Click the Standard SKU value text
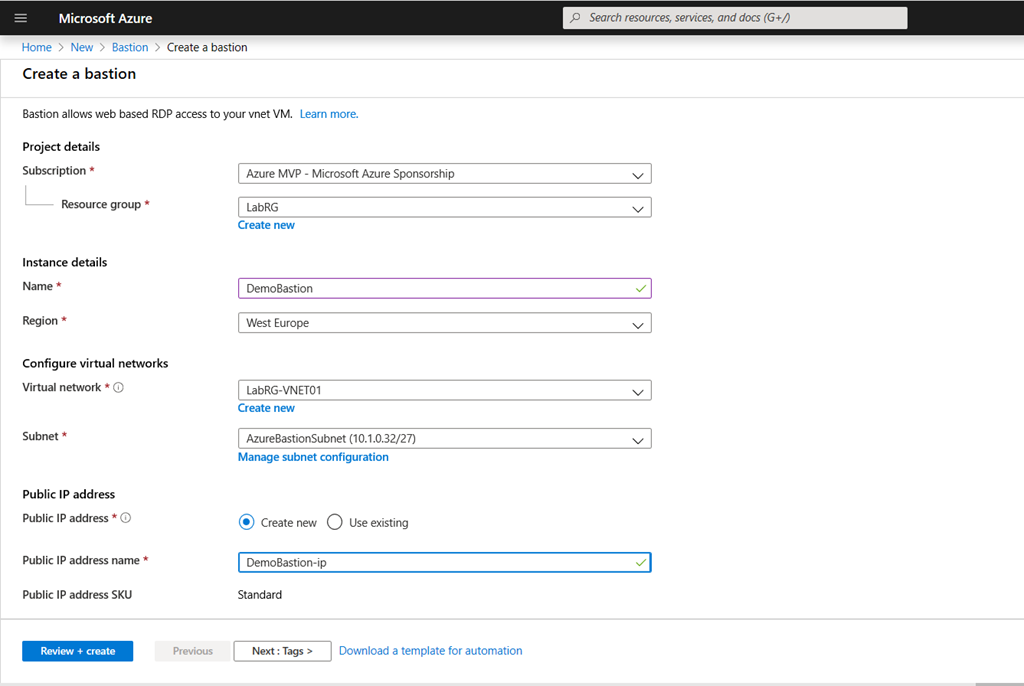Viewport: 1024px width, 686px height. (x=260, y=595)
